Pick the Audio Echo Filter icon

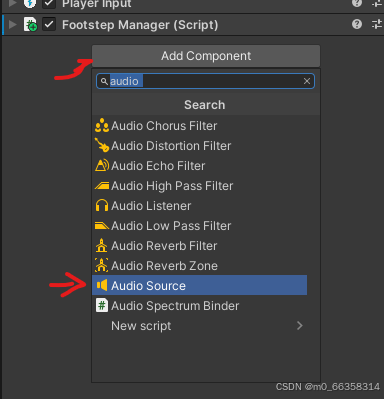tap(102, 165)
